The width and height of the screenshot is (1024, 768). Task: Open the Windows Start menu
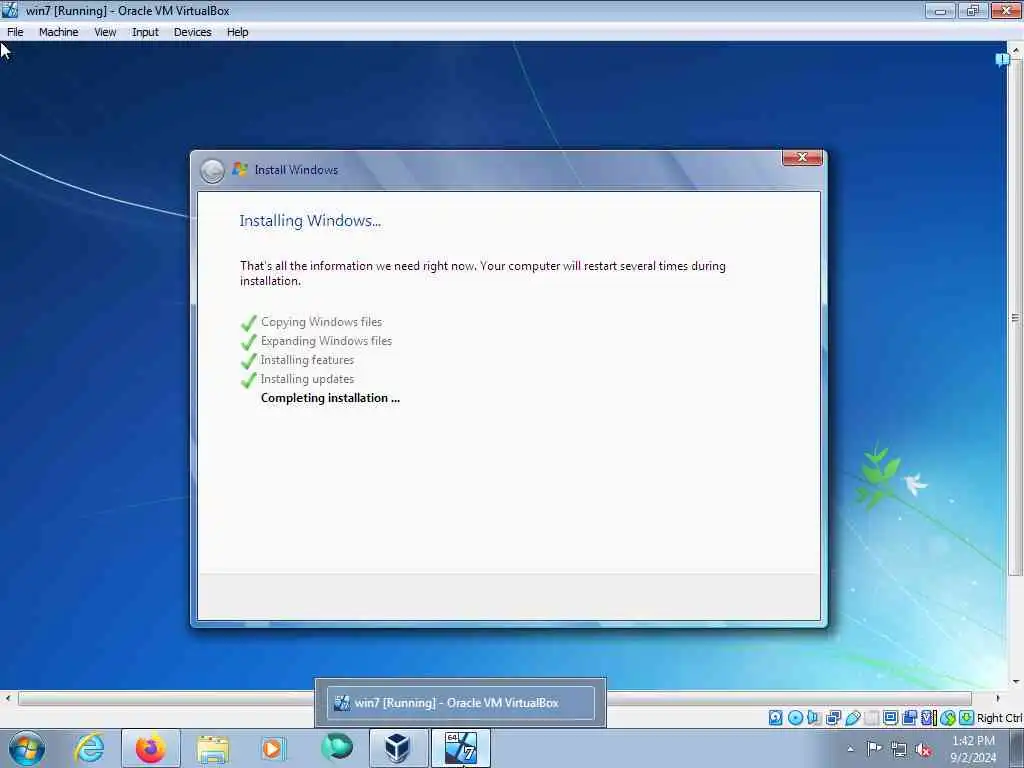(x=27, y=748)
